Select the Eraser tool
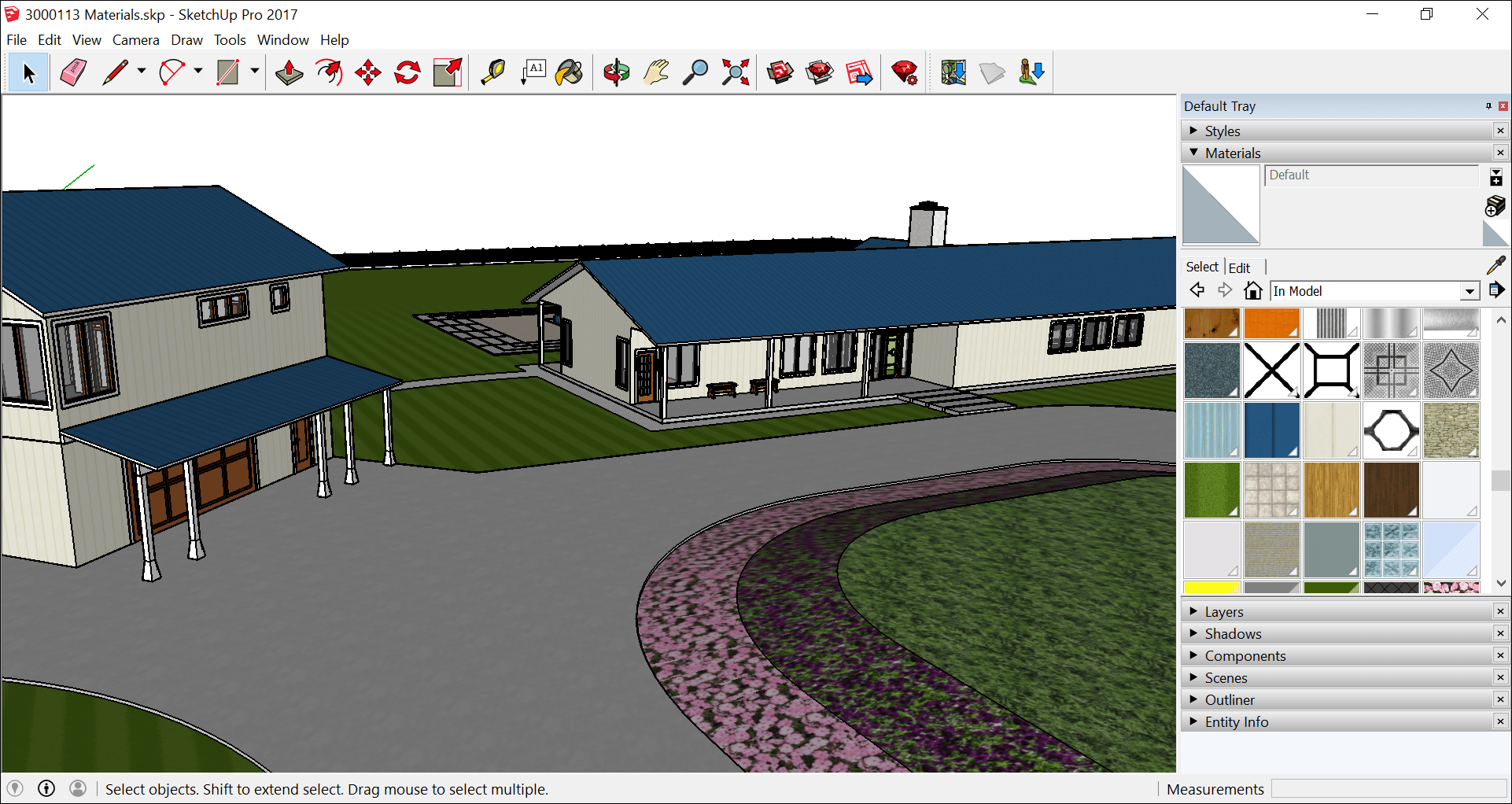 point(73,72)
